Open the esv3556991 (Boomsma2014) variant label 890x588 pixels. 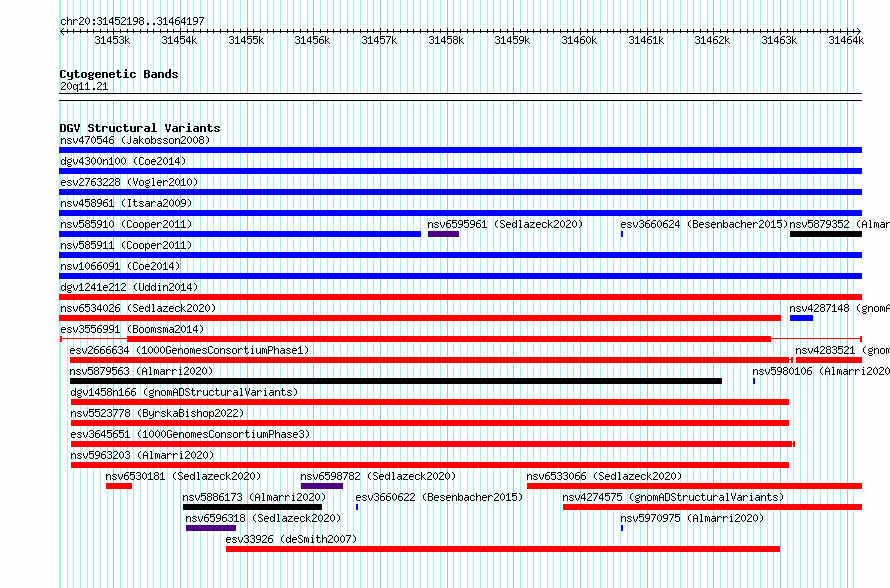pyautogui.click(x=132, y=329)
